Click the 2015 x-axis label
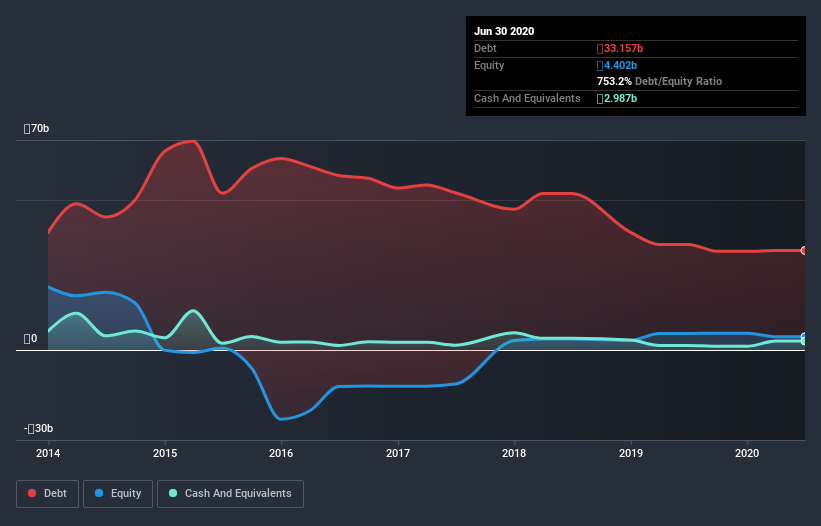 pos(165,453)
